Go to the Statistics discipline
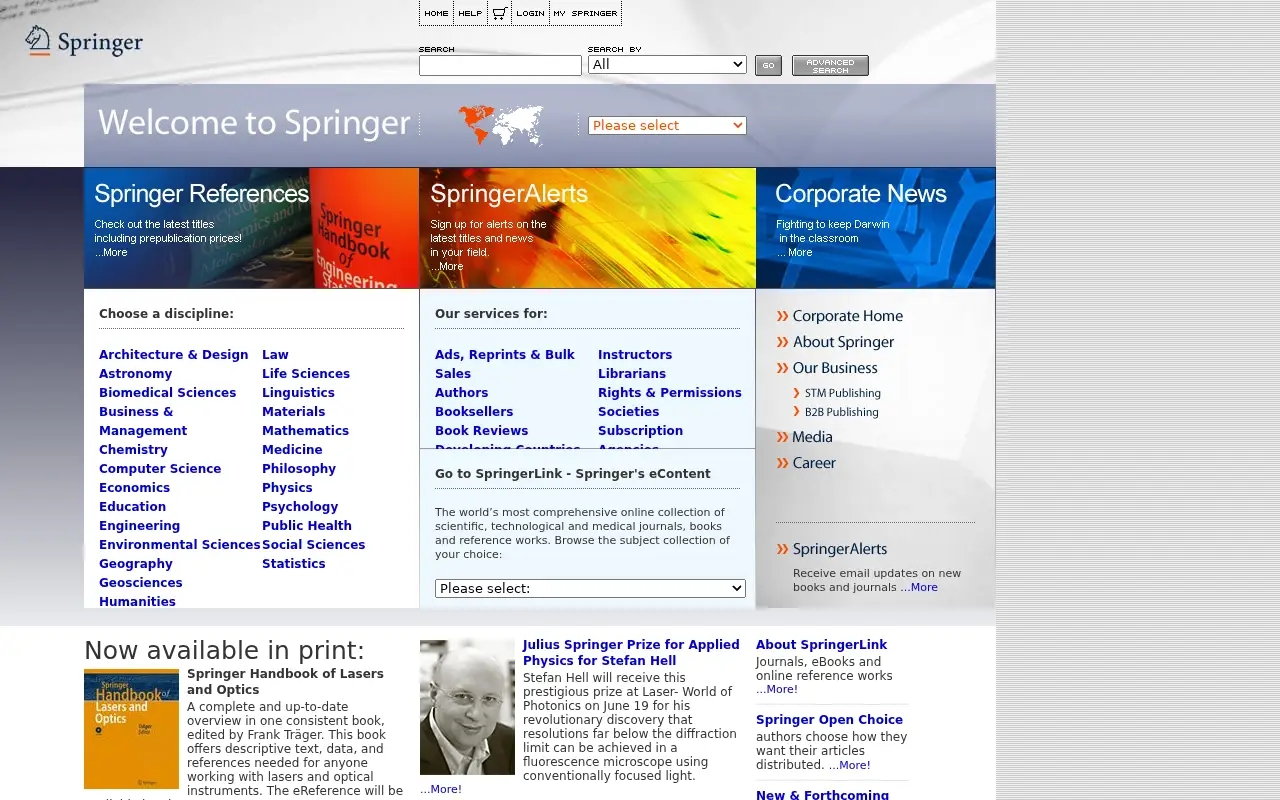 click(x=293, y=563)
